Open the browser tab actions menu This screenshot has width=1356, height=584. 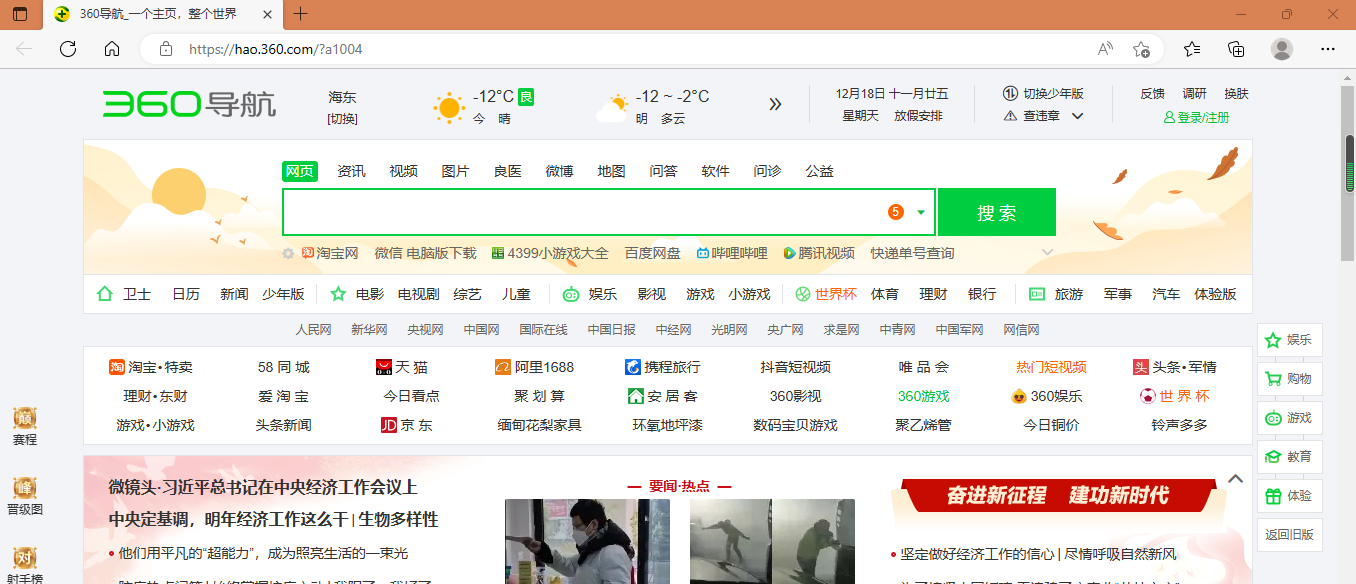[x=20, y=14]
